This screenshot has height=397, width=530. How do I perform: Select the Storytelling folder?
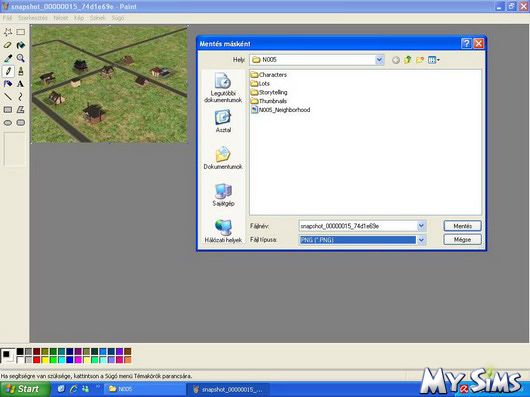(x=269, y=92)
